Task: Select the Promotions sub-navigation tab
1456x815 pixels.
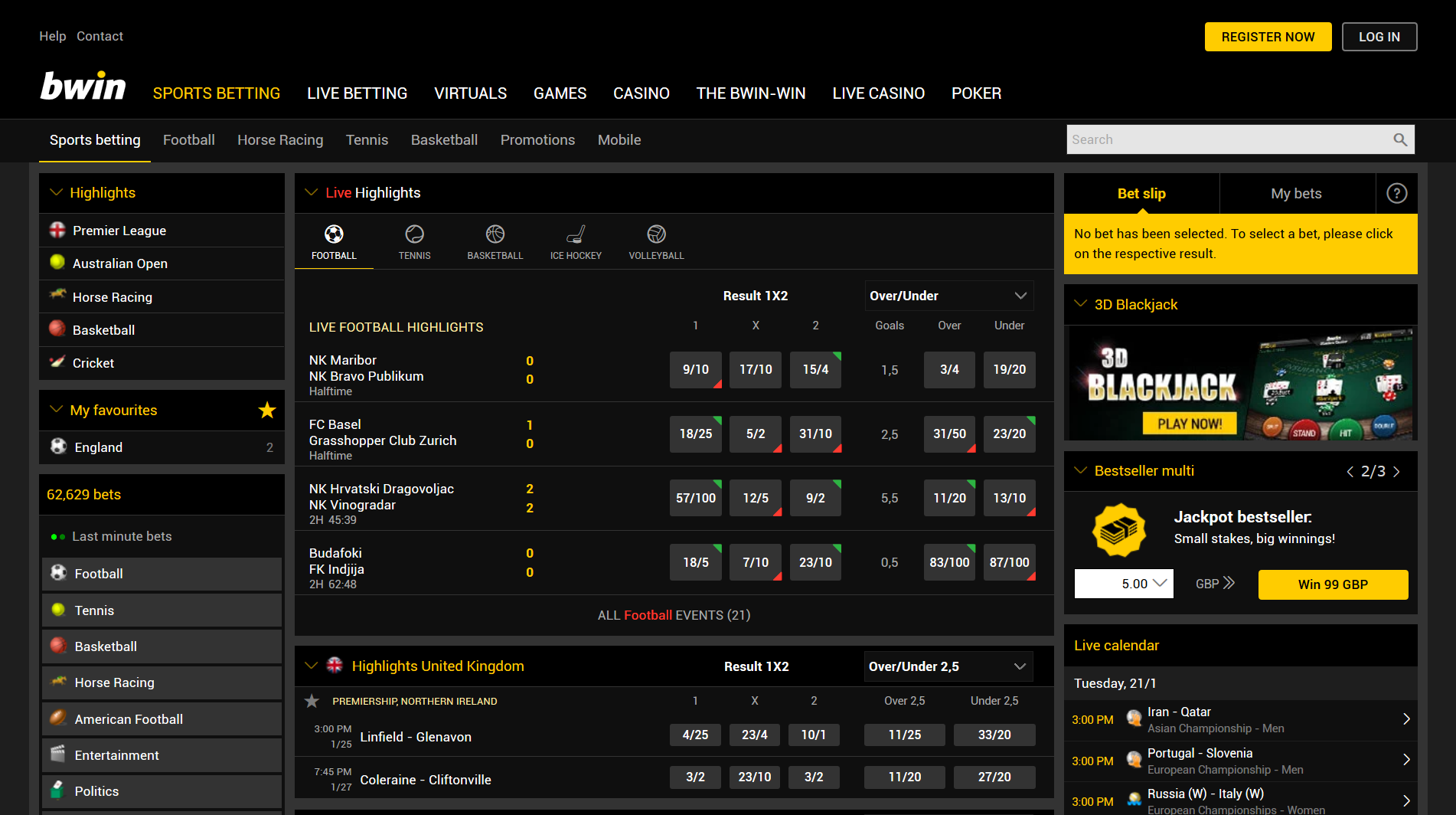Action: tap(537, 140)
